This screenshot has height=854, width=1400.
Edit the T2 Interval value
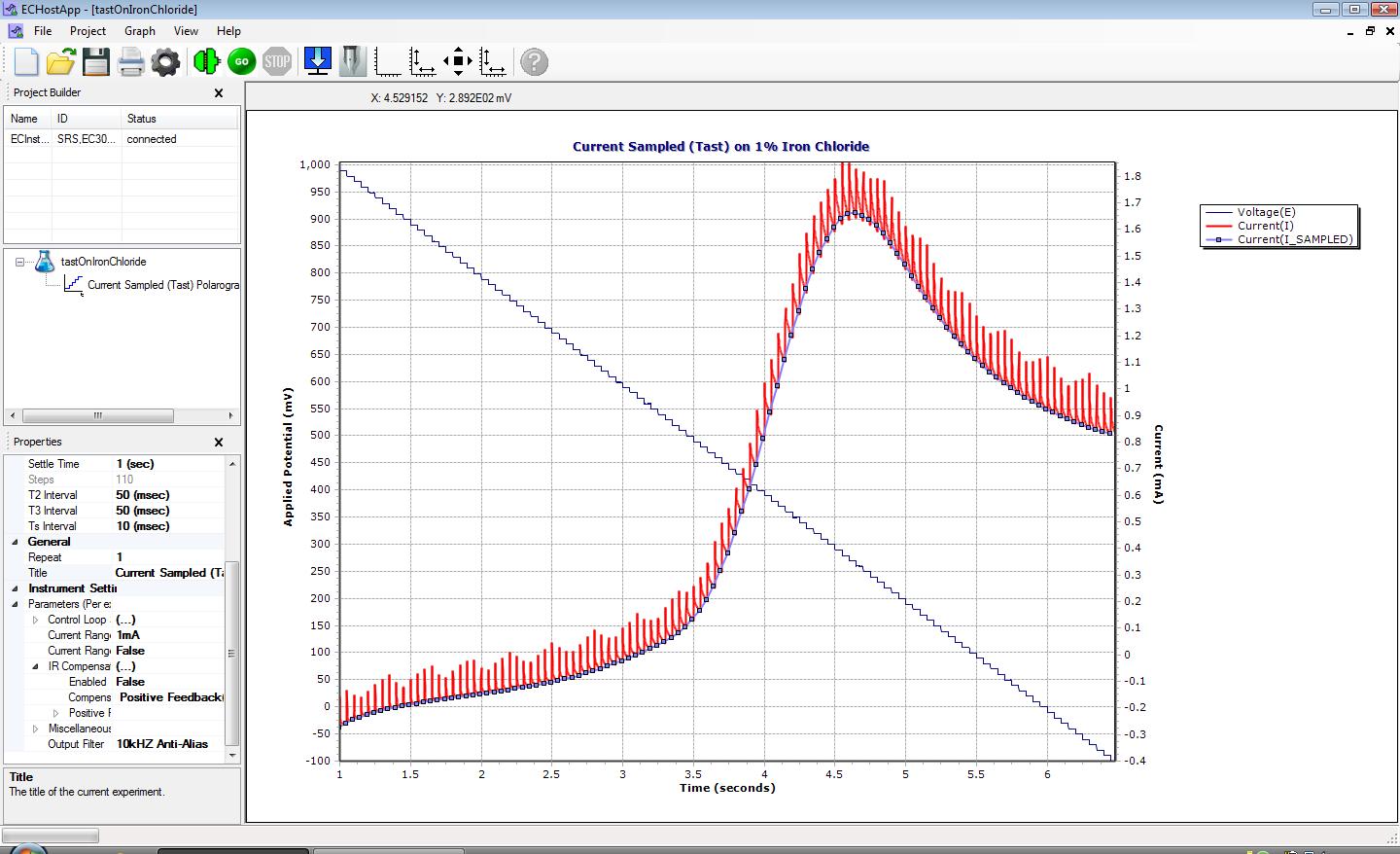point(169,495)
